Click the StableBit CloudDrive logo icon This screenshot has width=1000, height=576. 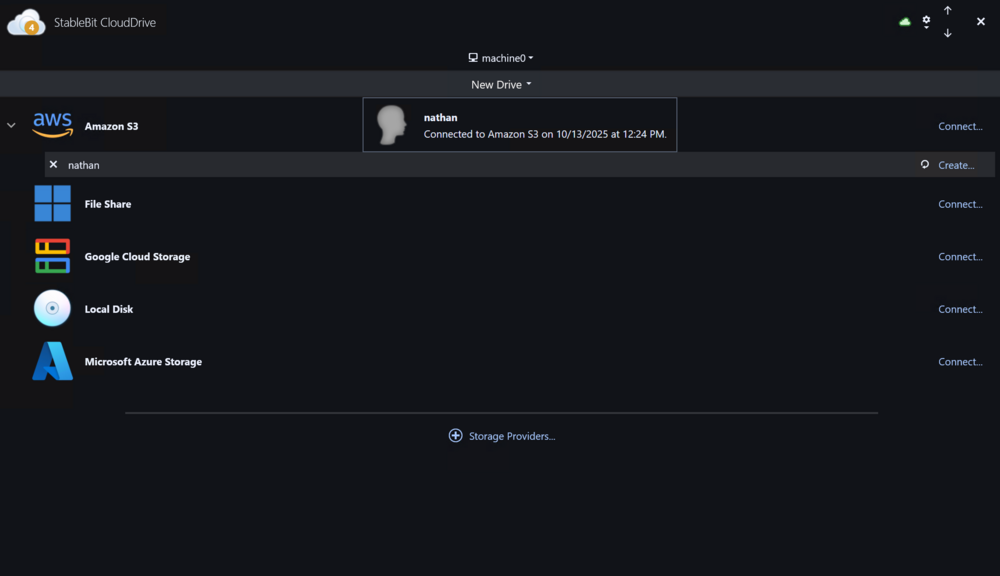click(x=26, y=22)
